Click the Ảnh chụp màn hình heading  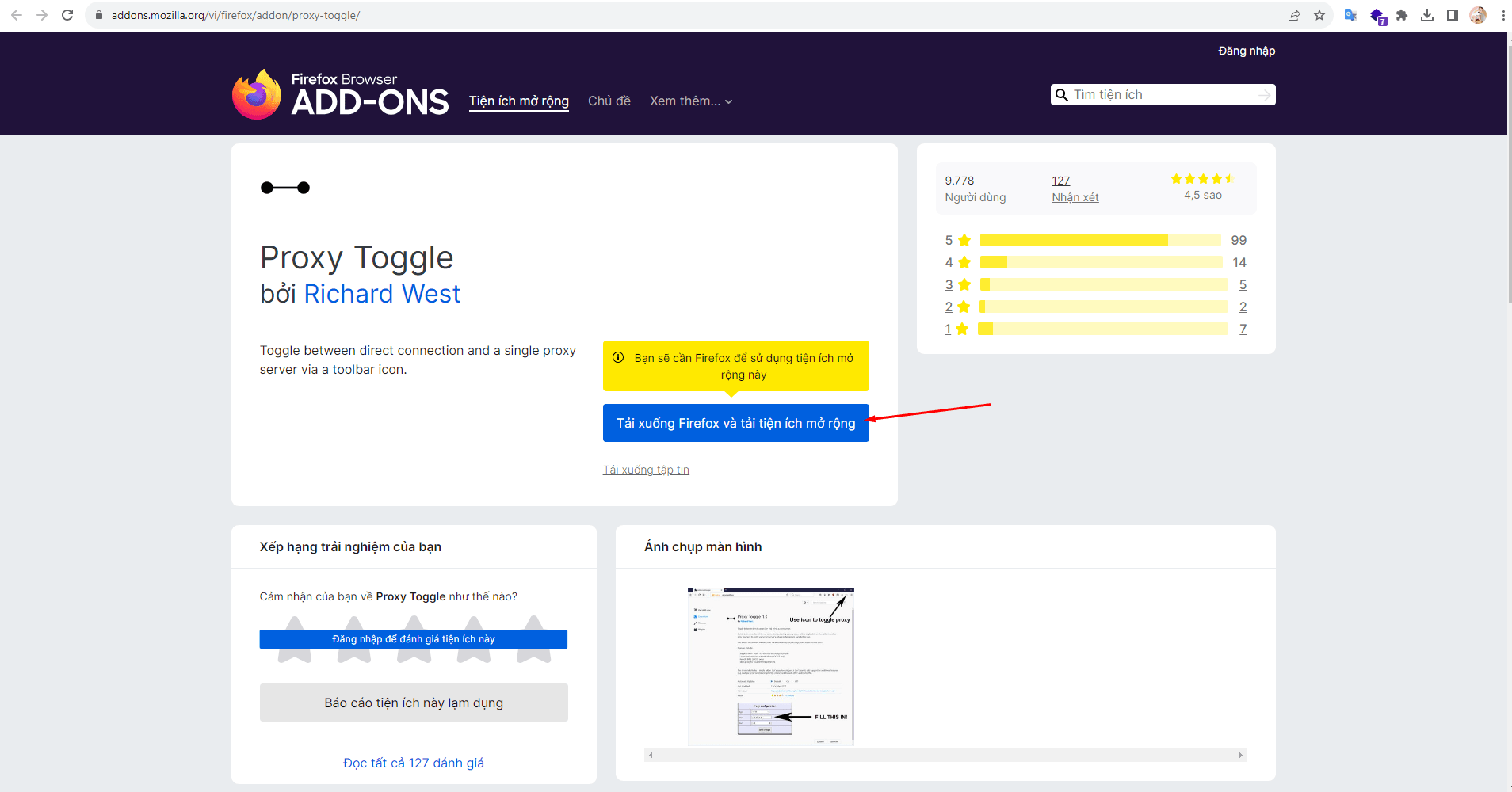[x=703, y=546]
